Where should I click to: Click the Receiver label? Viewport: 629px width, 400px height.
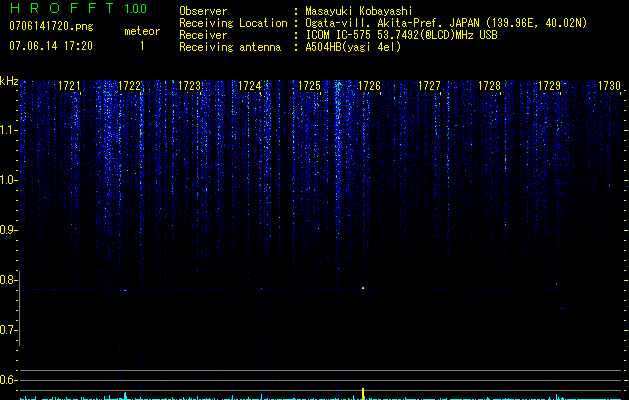point(203,35)
